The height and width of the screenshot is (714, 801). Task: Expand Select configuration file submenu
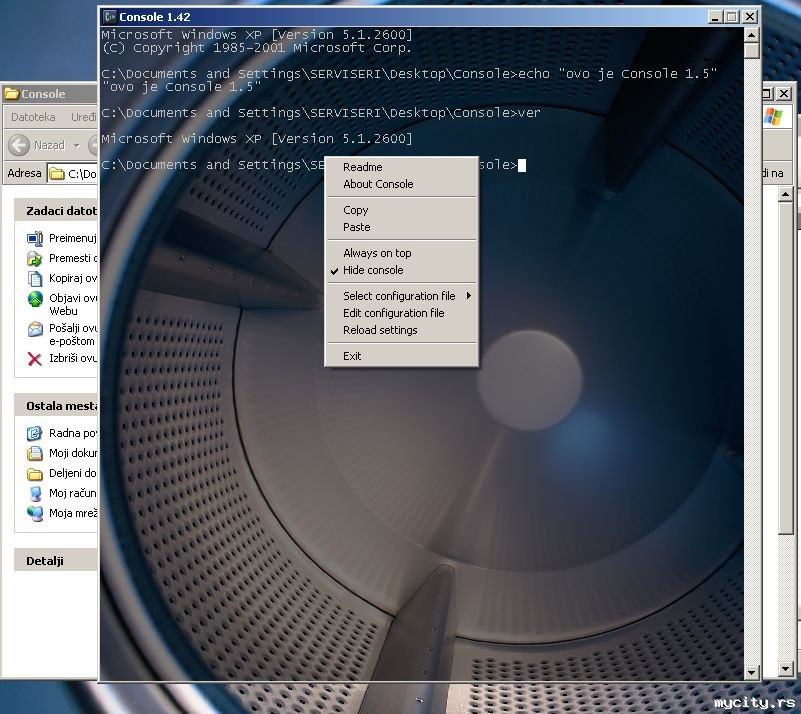click(400, 296)
